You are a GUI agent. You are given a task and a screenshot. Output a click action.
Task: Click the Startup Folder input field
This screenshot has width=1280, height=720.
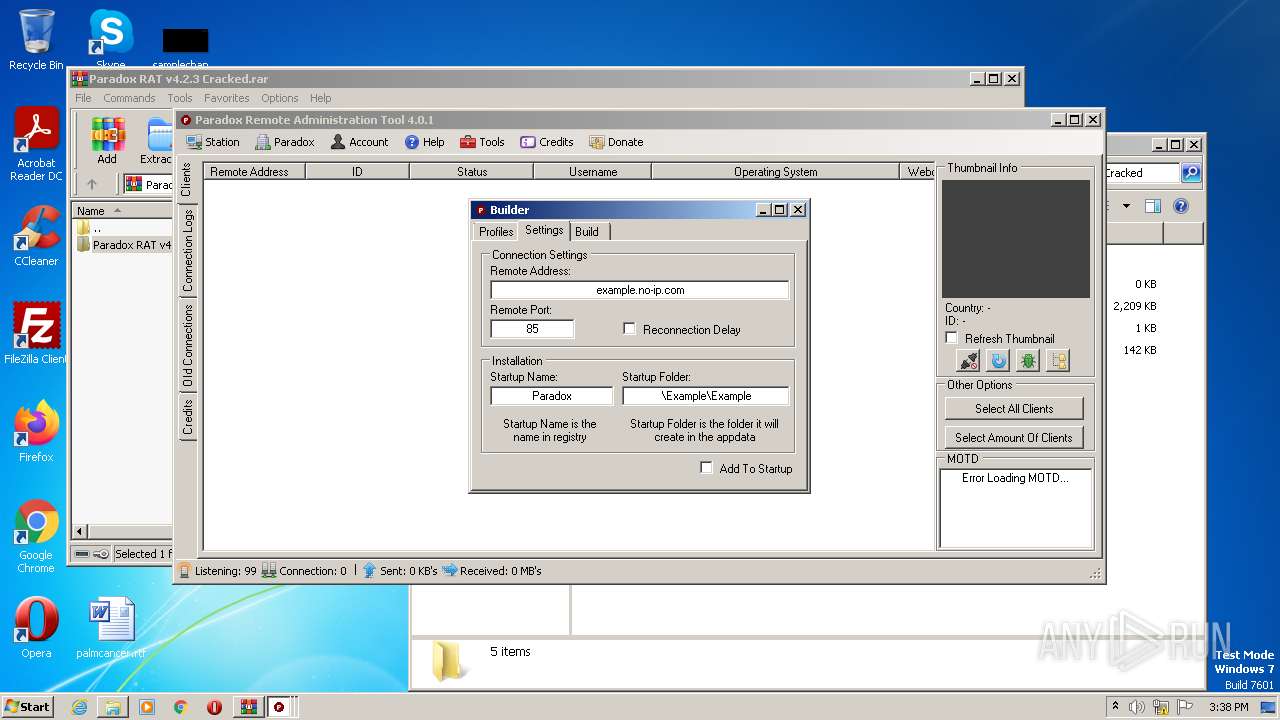click(x=706, y=396)
